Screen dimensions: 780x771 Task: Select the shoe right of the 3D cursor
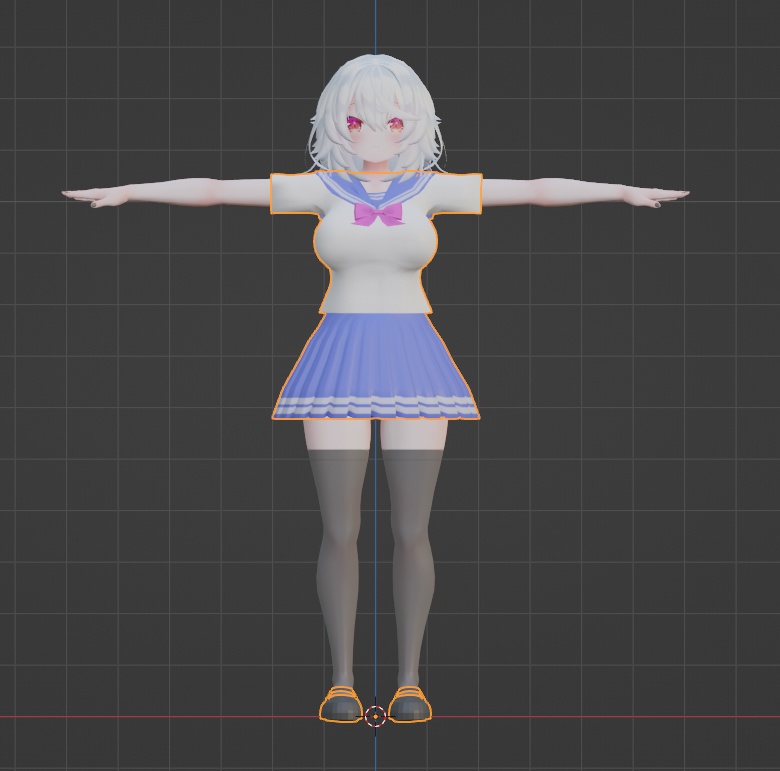(410, 705)
